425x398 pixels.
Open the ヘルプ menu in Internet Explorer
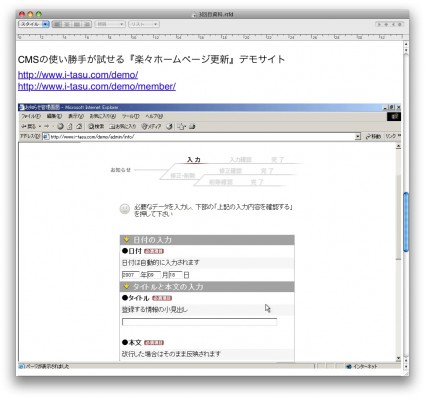point(154,116)
